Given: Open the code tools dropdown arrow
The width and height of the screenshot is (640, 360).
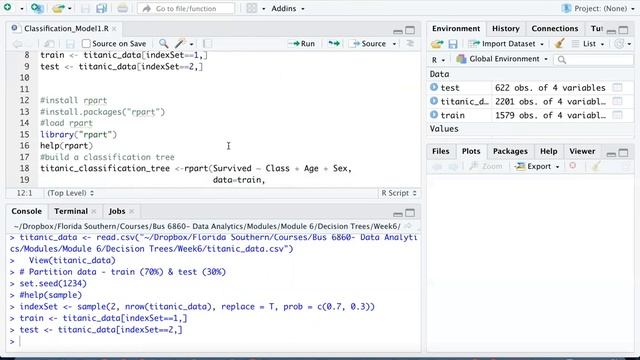Looking at the screenshot, I should [x=191, y=44].
